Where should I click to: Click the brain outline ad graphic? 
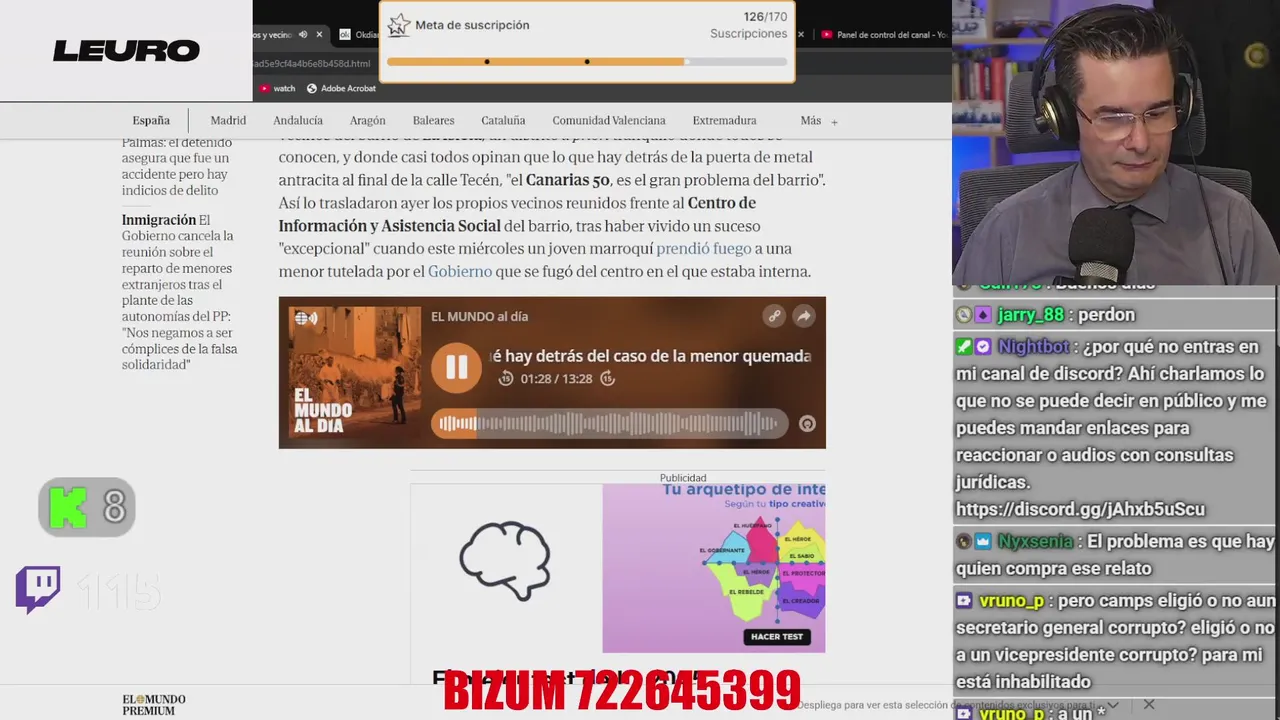point(505,560)
